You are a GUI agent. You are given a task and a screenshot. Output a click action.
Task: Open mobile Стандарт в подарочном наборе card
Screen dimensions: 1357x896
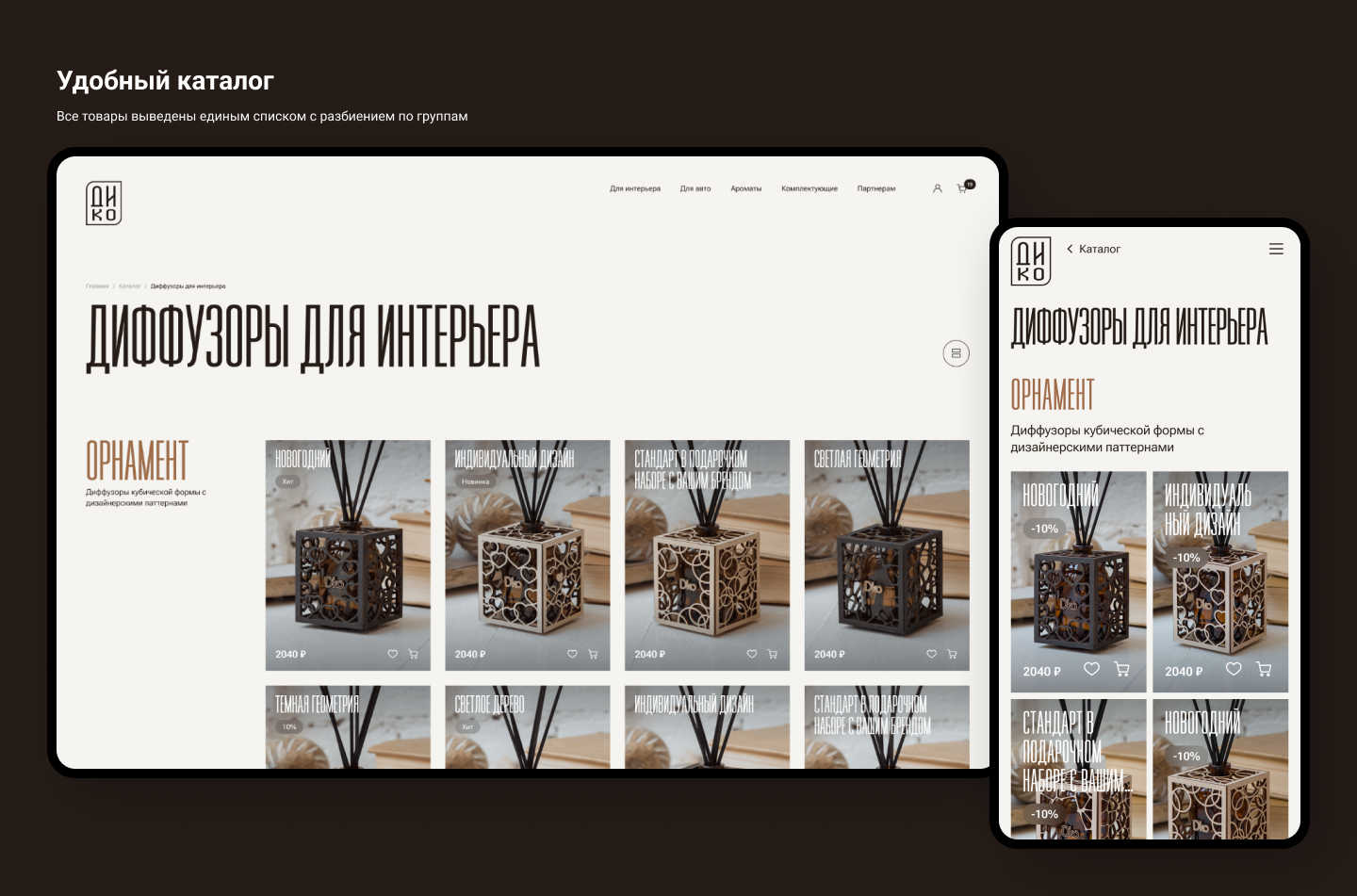point(1079,768)
